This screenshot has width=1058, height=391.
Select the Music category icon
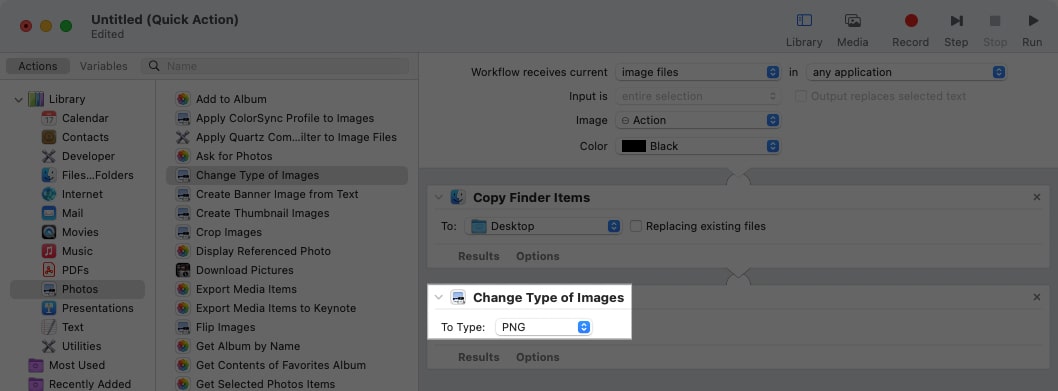click(49, 251)
